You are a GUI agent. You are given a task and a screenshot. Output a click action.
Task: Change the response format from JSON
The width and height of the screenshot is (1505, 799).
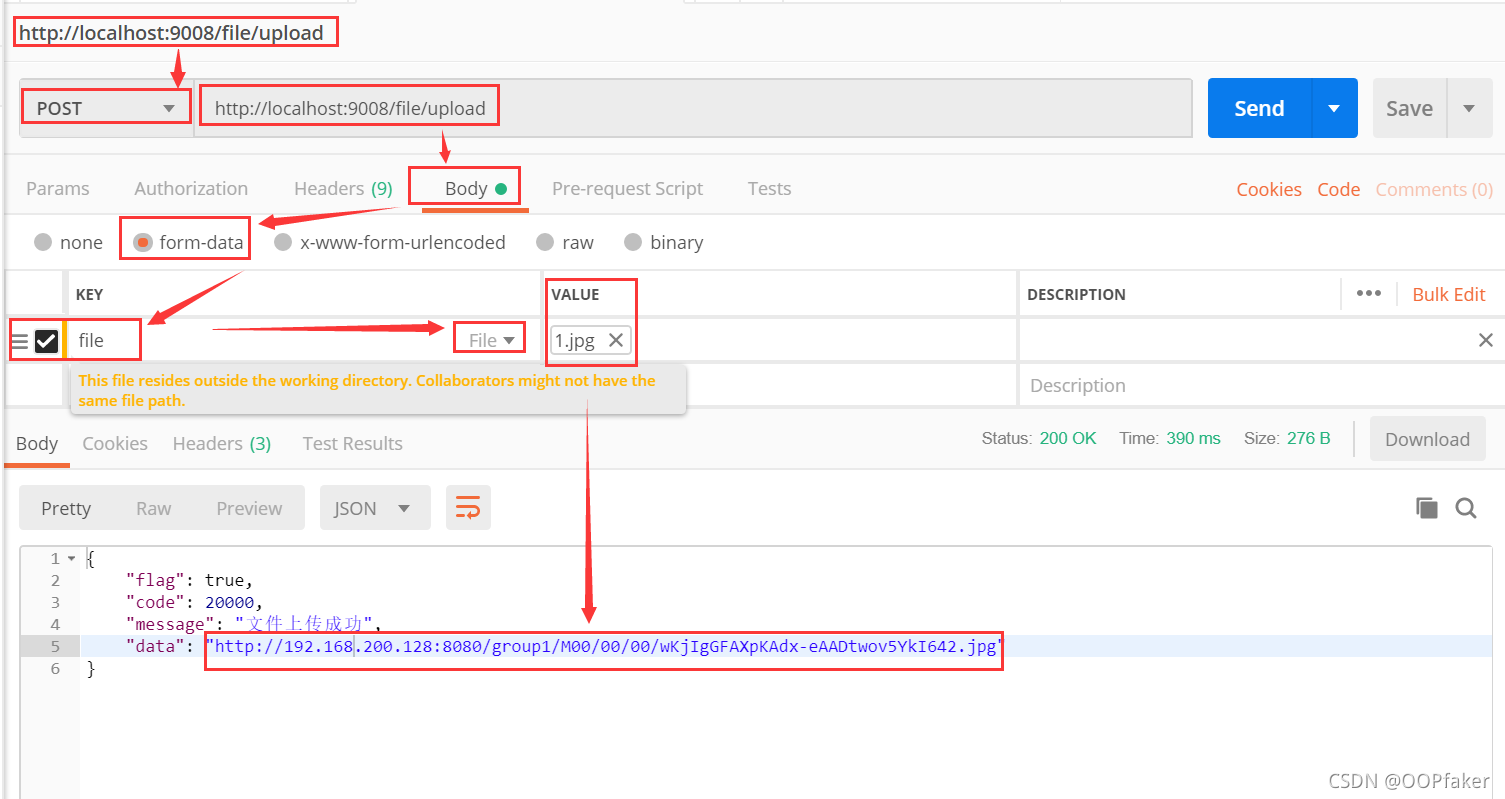click(375, 507)
